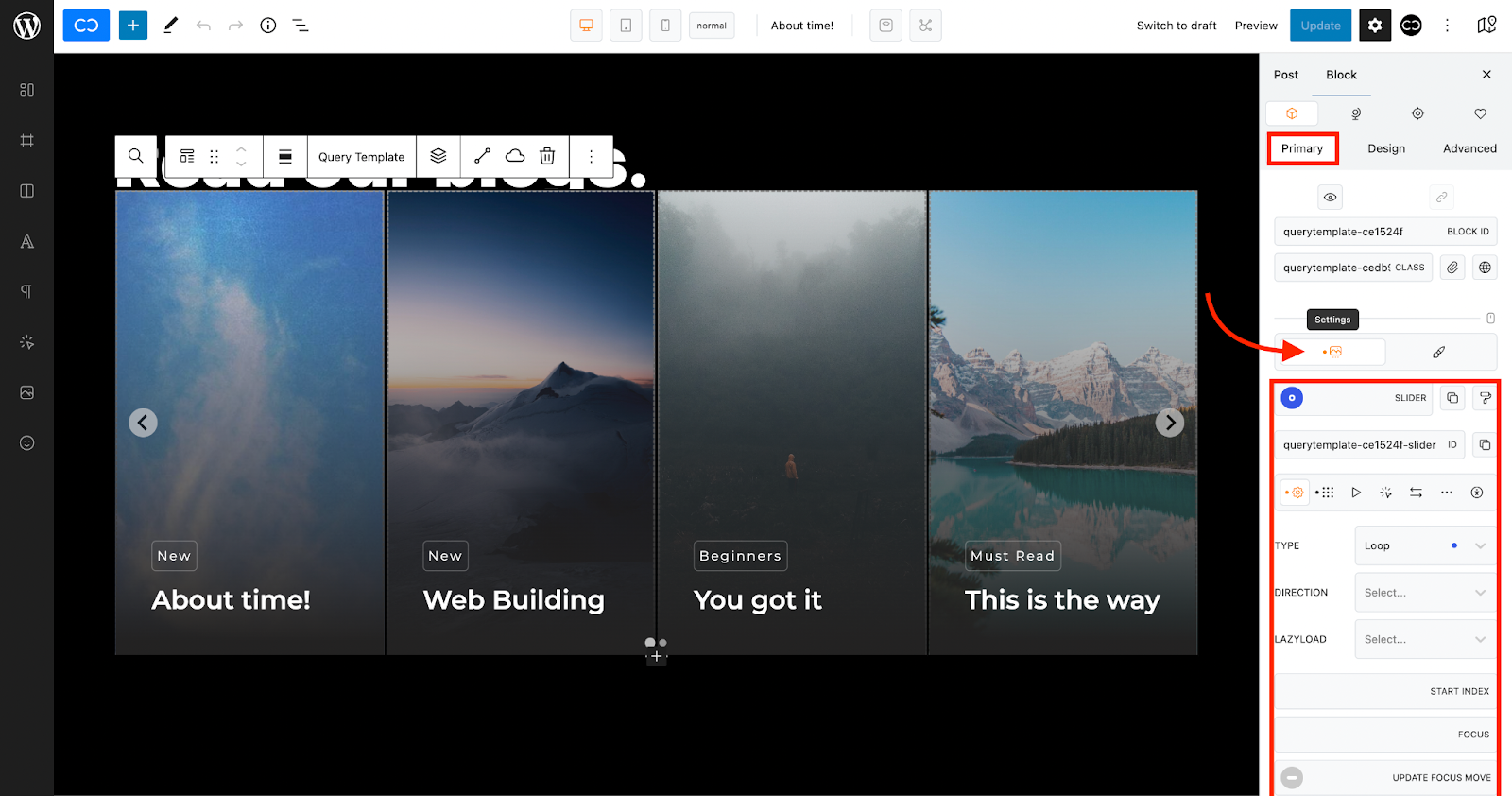Click Switch to draft
The width and height of the screenshot is (1512, 796).
1177,26
